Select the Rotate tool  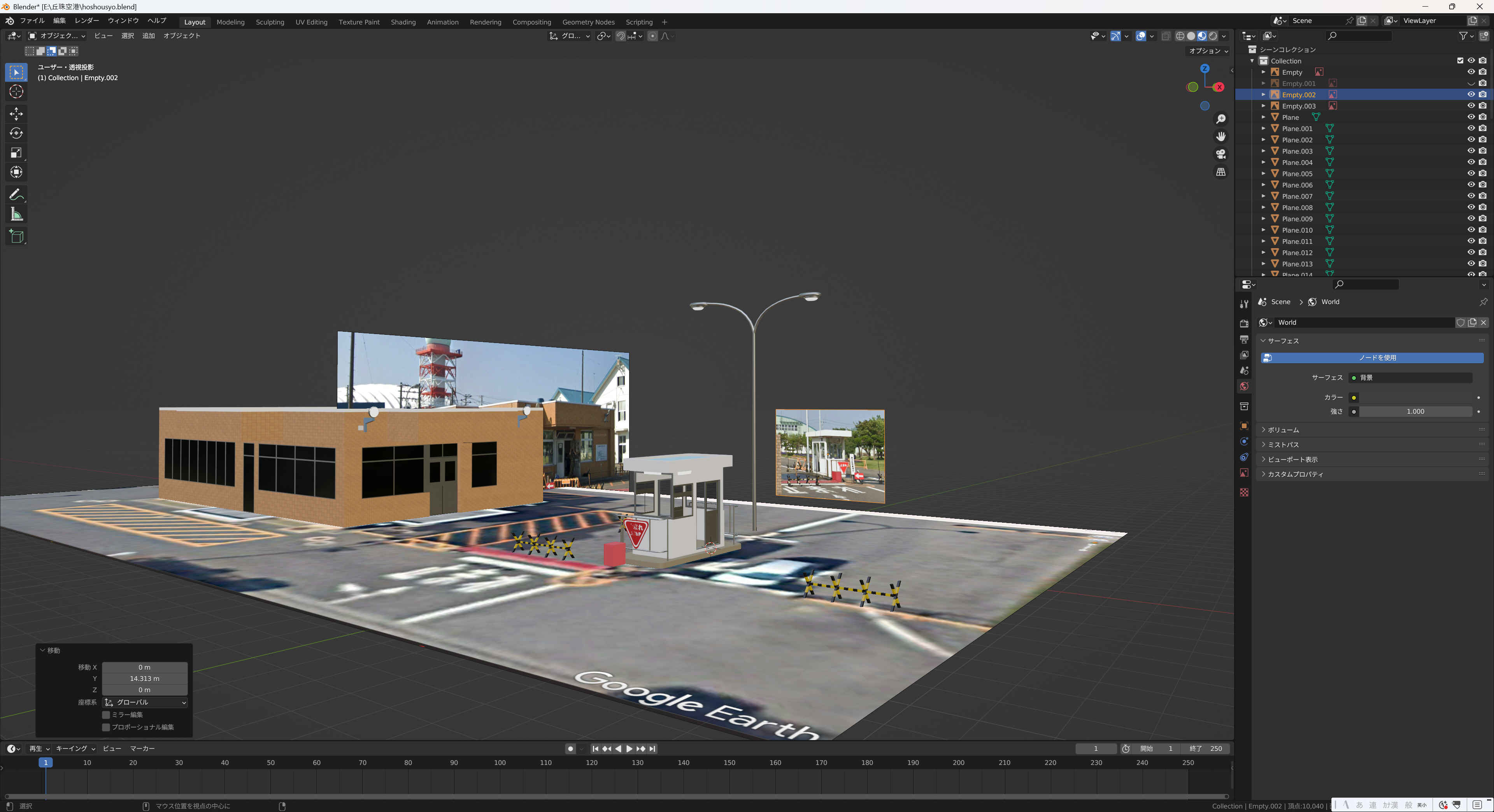[x=16, y=133]
